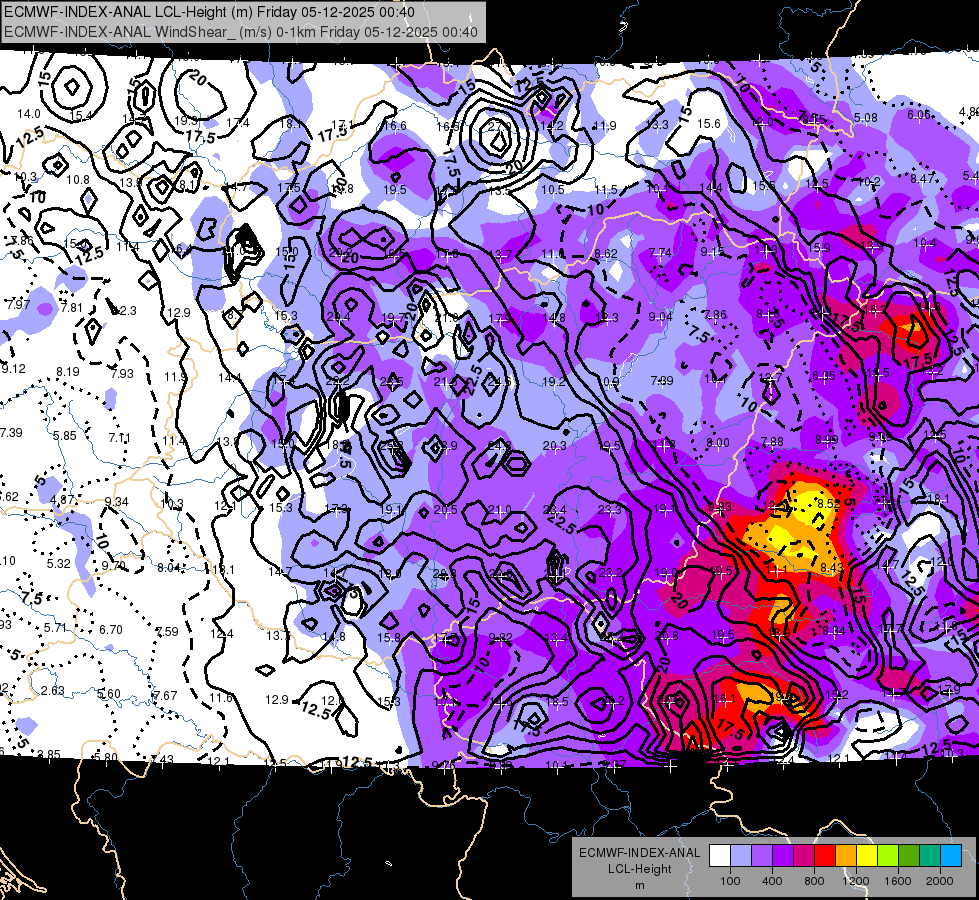Click the map value 11.9
This screenshot has height=900, width=979.
604,126
